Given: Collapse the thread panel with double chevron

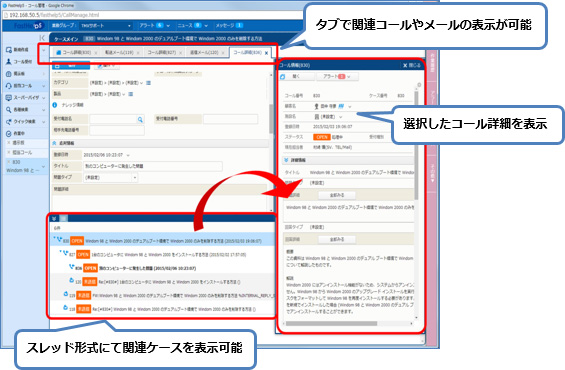Looking at the screenshot, I should [x=54, y=218].
